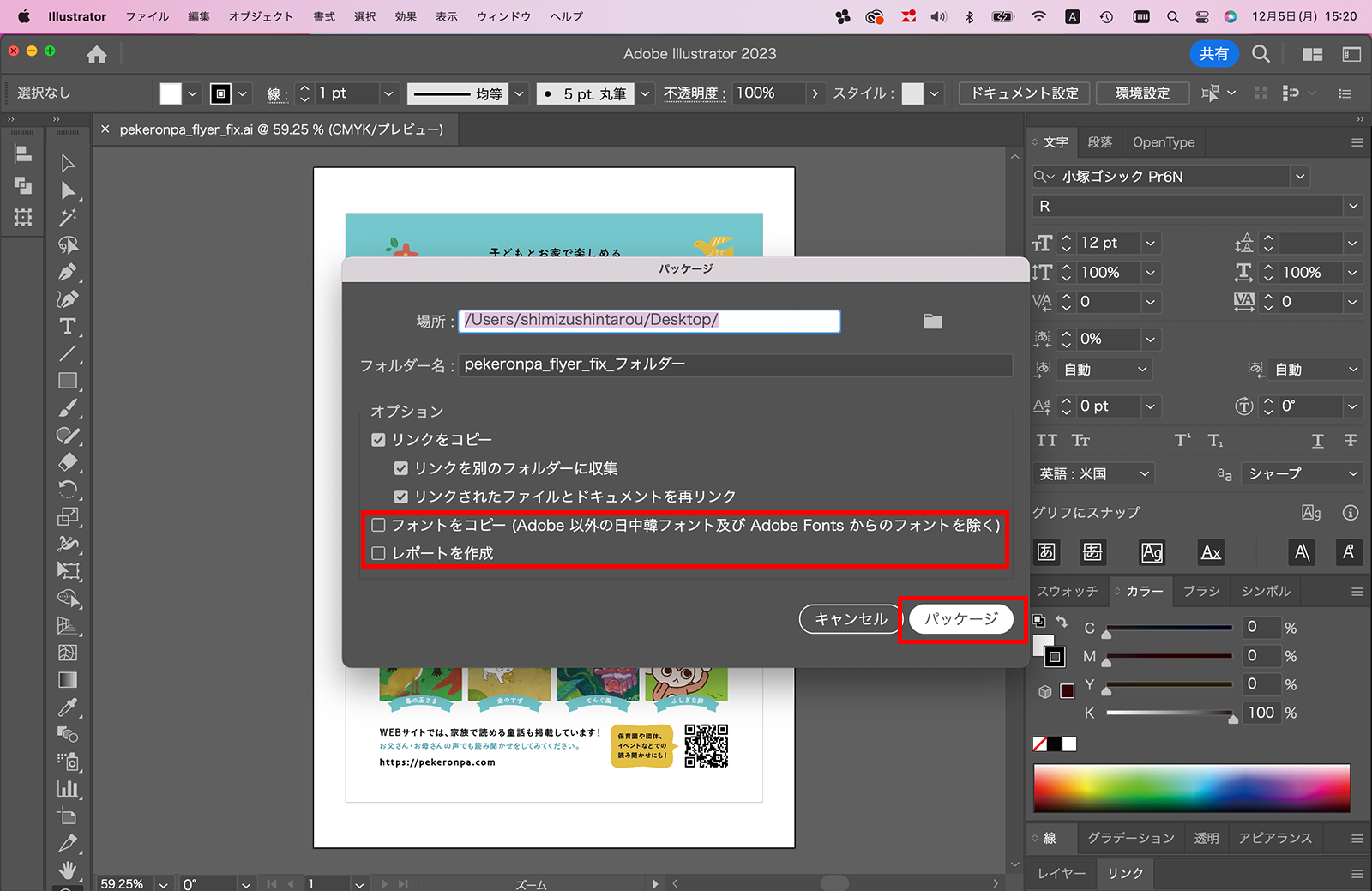
Task: Open the folder browser icon next to 場所 field
Action: coord(932,321)
